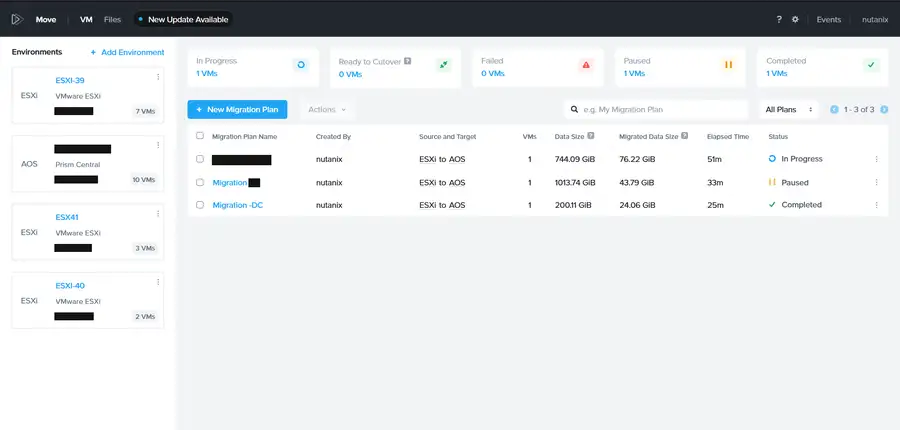900x430 pixels.
Task: Switch to the Files tab
Action: point(112,20)
